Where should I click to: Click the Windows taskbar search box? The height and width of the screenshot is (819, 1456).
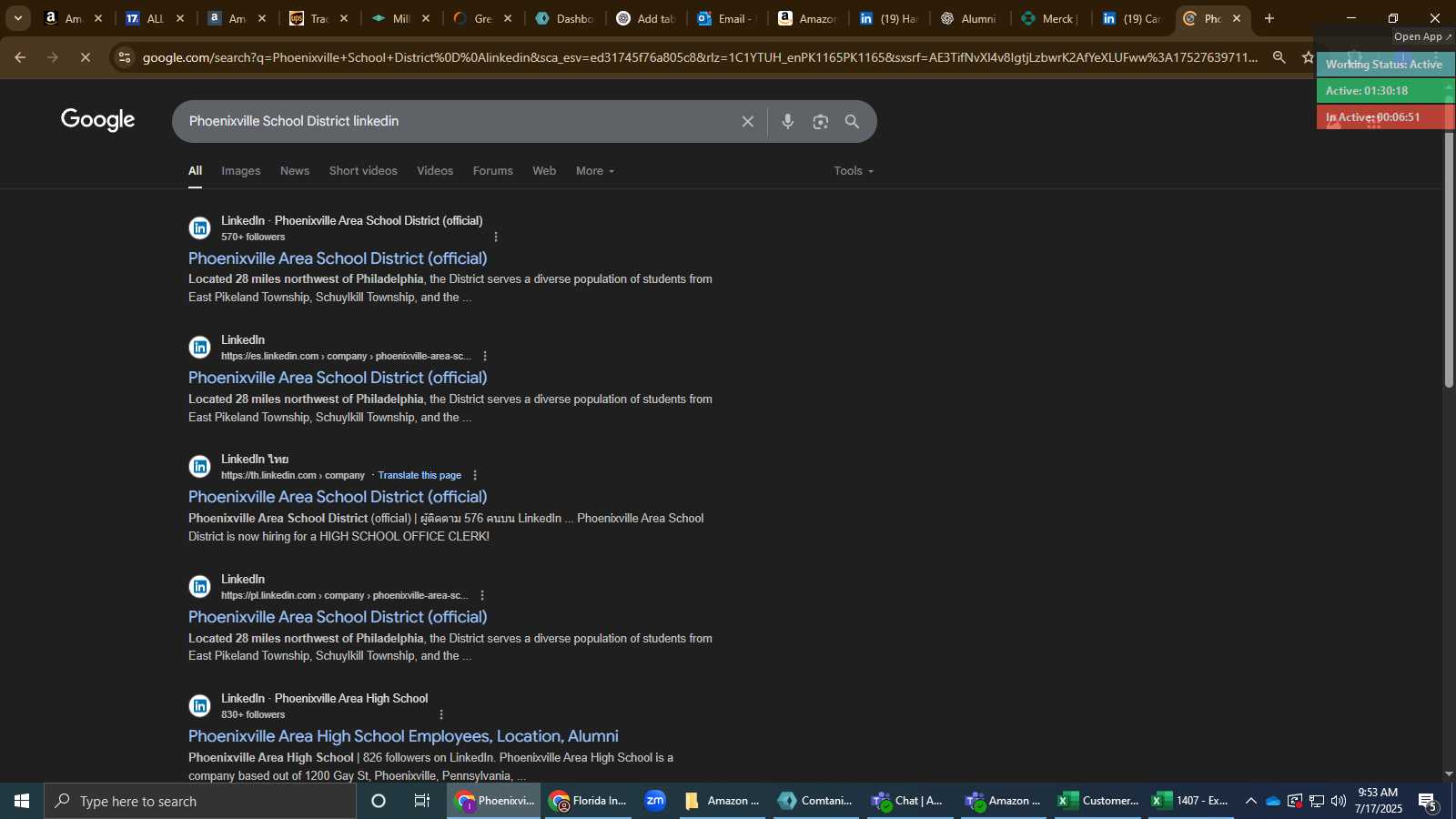click(x=200, y=801)
